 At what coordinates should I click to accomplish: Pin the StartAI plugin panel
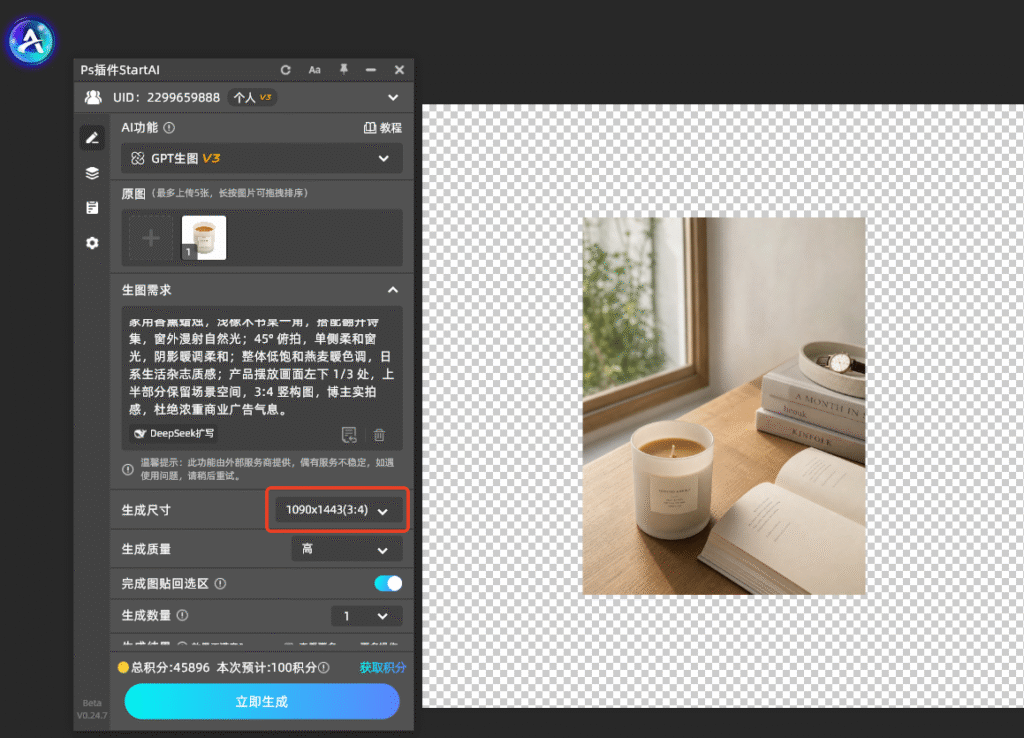coord(344,69)
